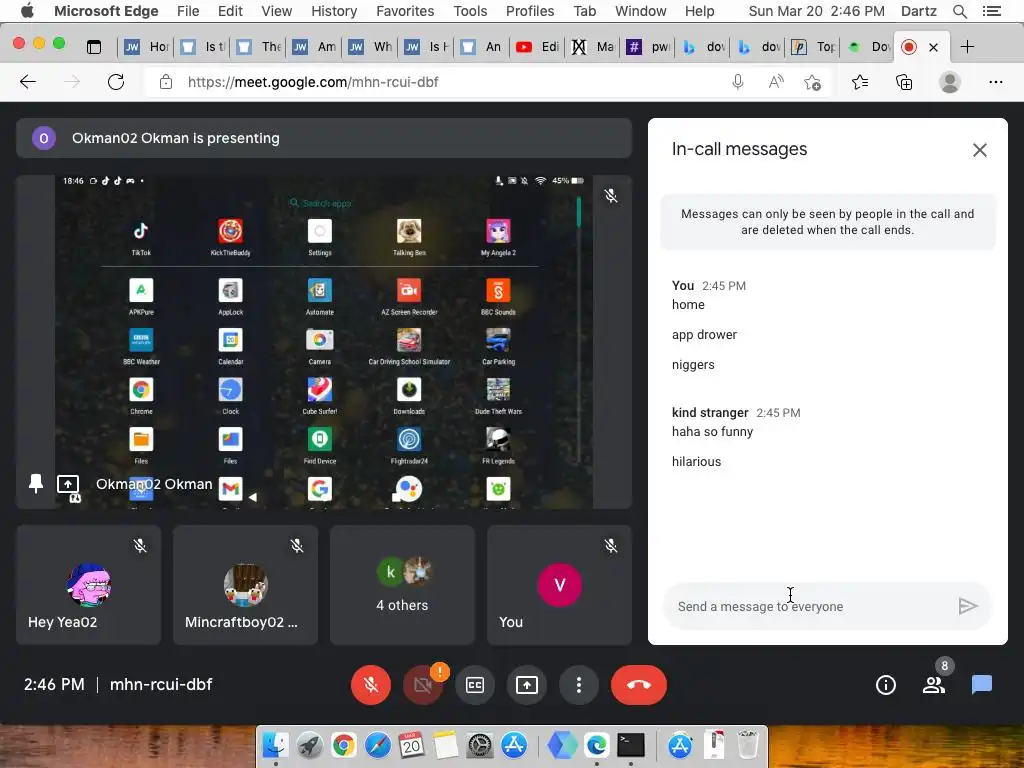Open the Meeting details info icon
This screenshot has height=768, width=1024.
pos(886,684)
